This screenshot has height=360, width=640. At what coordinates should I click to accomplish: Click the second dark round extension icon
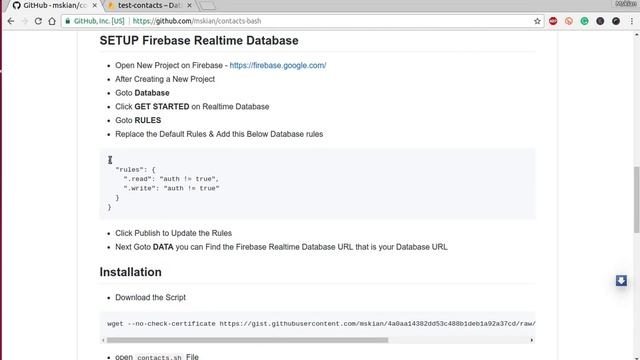point(616,21)
